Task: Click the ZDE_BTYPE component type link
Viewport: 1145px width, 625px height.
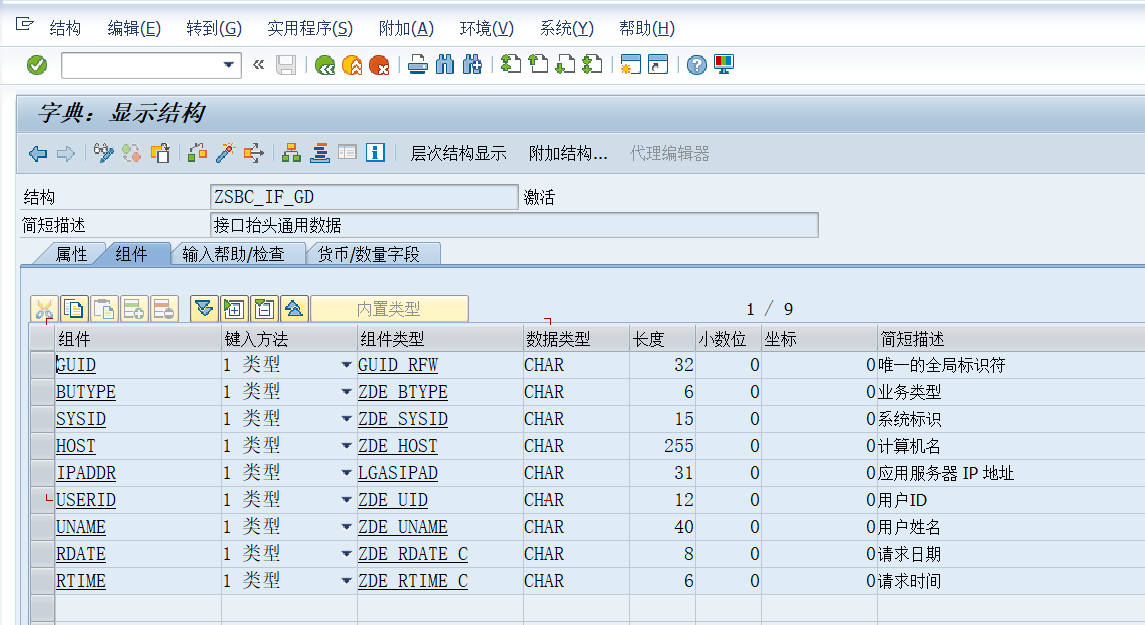Action: (x=403, y=392)
